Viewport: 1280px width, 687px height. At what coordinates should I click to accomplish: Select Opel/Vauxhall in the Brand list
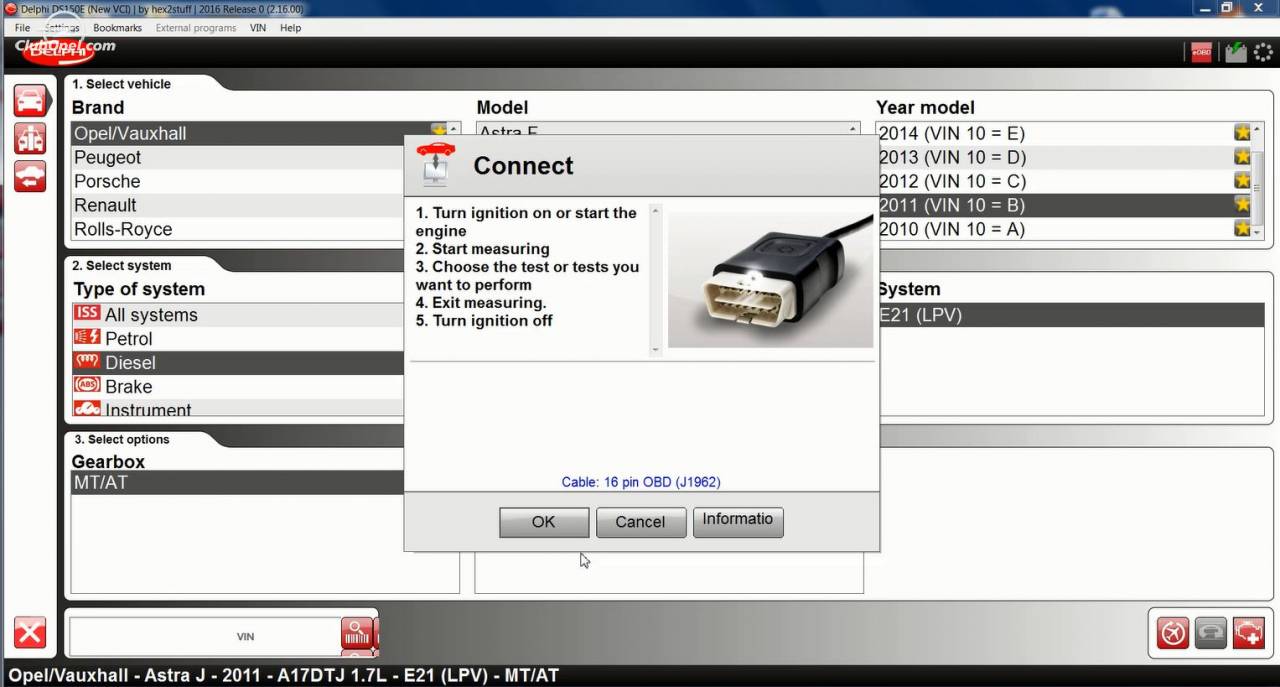[x=238, y=133]
